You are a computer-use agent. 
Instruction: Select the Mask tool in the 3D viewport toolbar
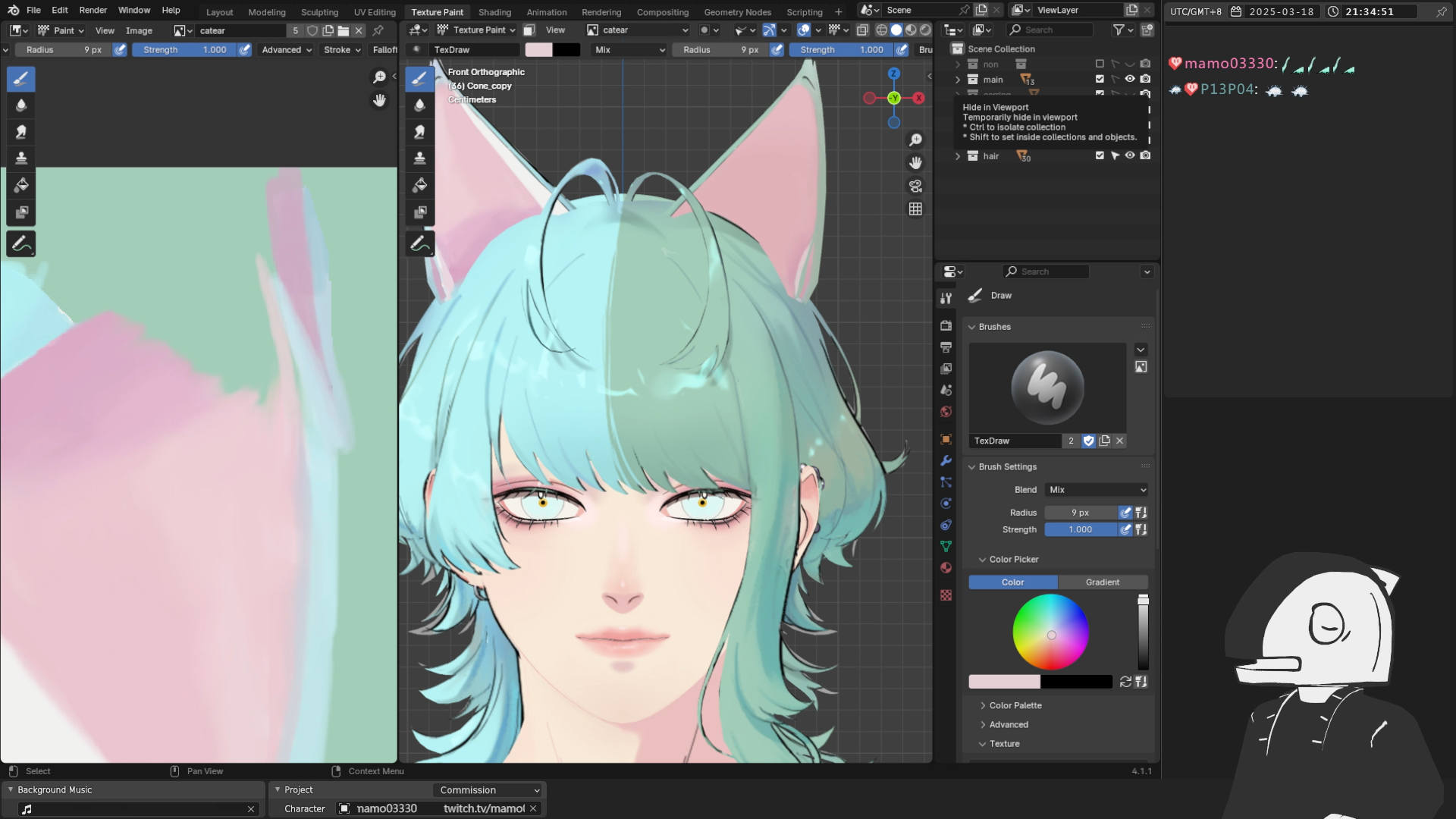click(x=419, y=212)
